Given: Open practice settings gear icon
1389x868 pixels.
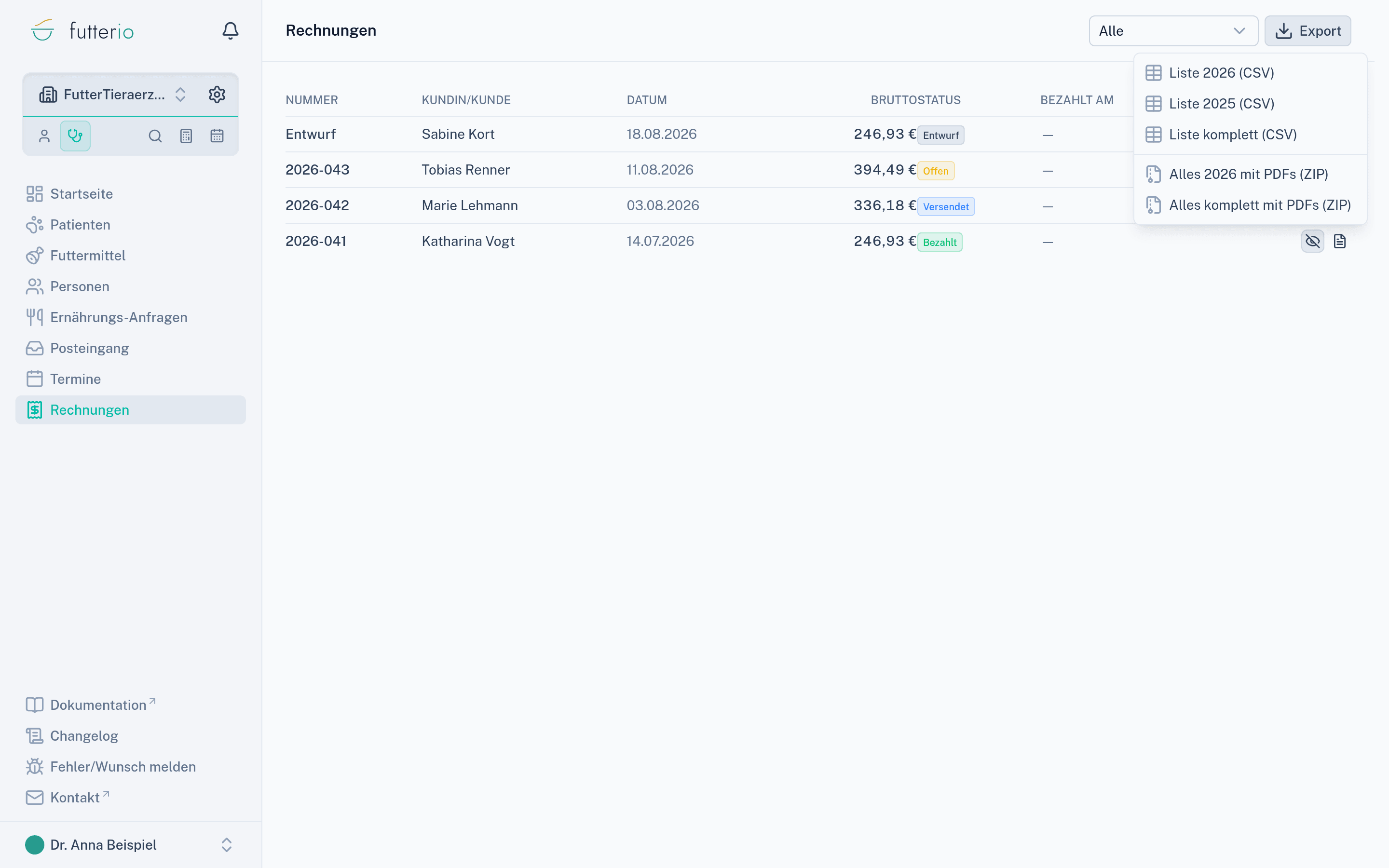Looking at the screenshot, I should pos(217,94).
